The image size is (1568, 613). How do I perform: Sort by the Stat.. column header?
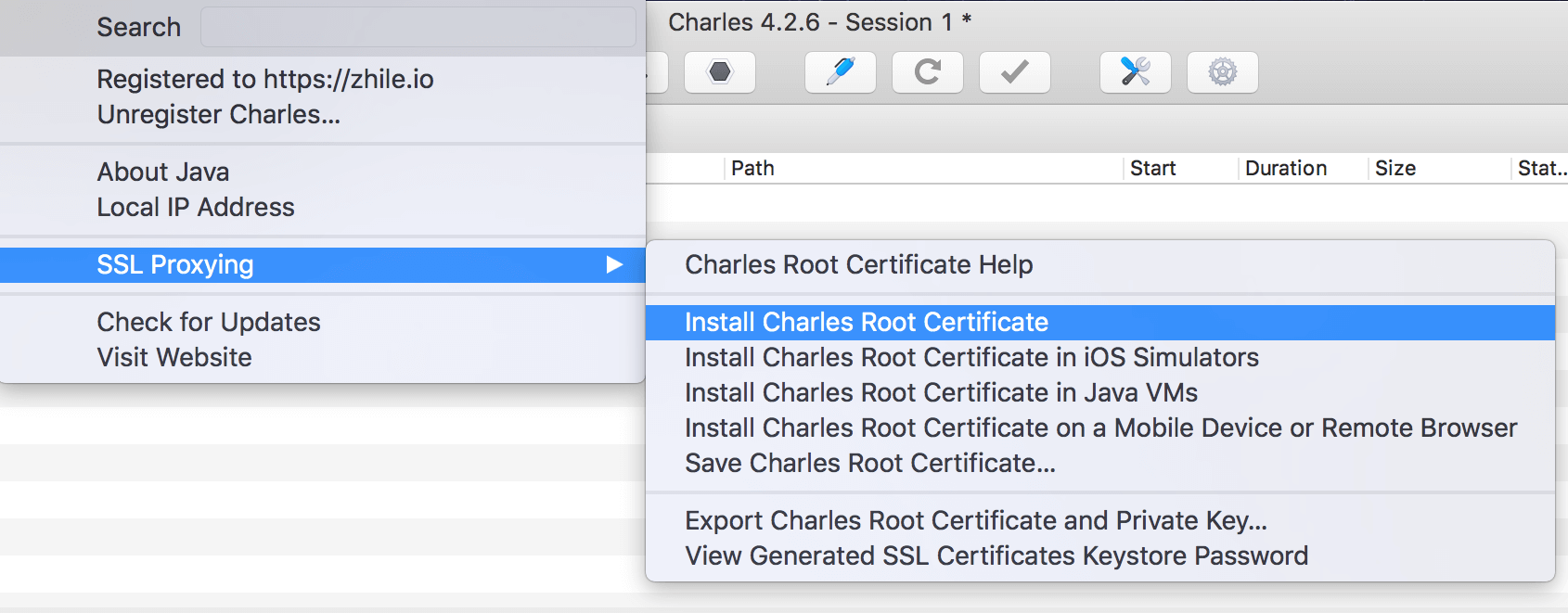(x=1540, y=169)
